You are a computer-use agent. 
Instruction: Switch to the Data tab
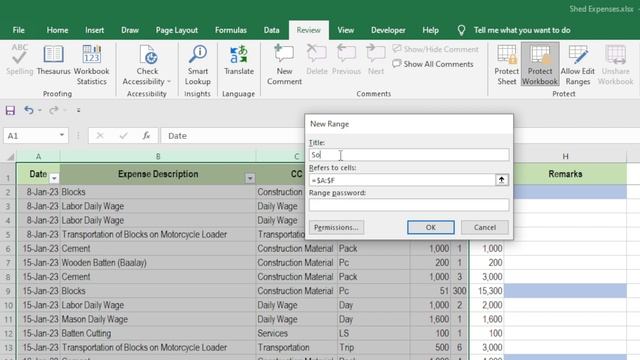click(271, 30)
